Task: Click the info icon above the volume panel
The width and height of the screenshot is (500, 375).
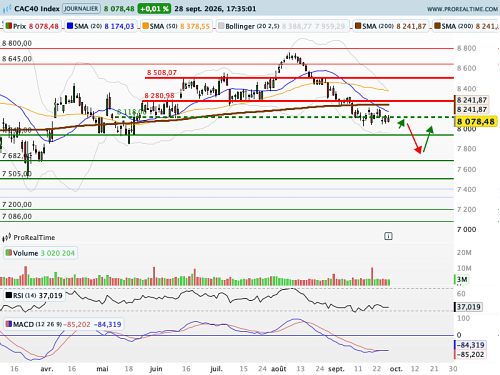Action: (x=388, y=236)
